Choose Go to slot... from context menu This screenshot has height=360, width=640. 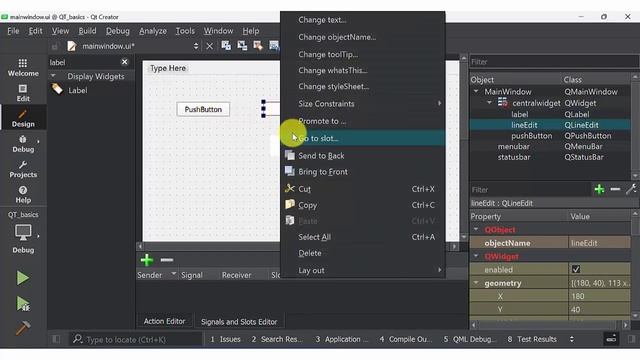362,138
